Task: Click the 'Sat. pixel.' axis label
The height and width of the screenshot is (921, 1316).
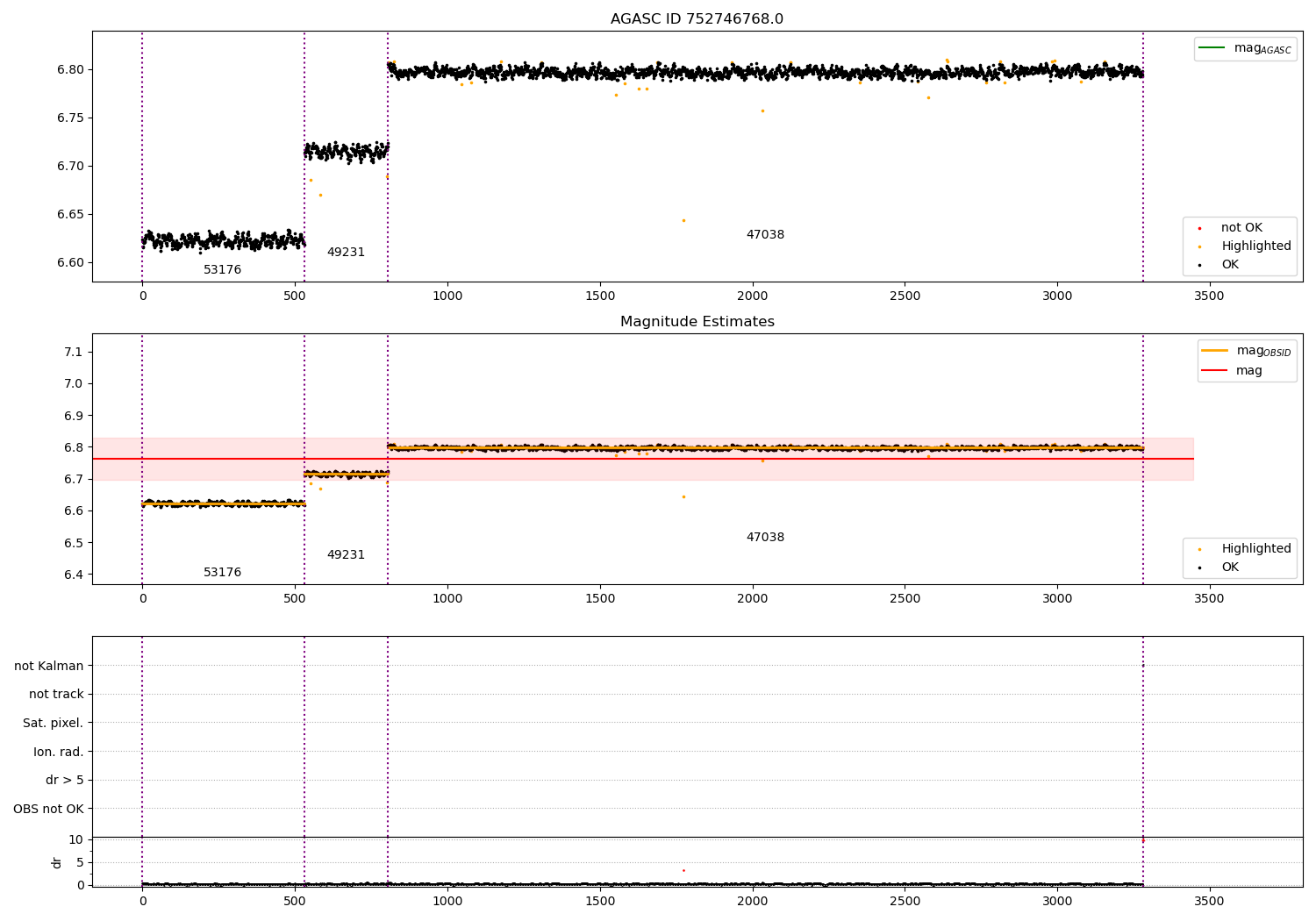Action: coord(54,724)
